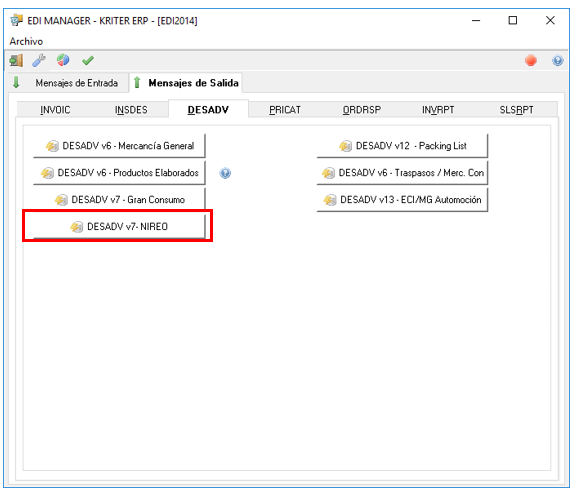Click the colored globe toolbar icon
The width and height of the screenshot is (576, 491).
pyautogui.click(x=63, y=60)
